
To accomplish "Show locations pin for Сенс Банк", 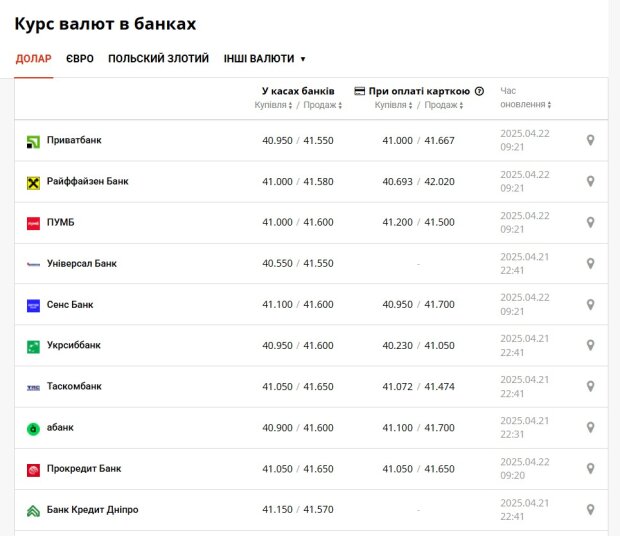I will [x=590, y=304].
